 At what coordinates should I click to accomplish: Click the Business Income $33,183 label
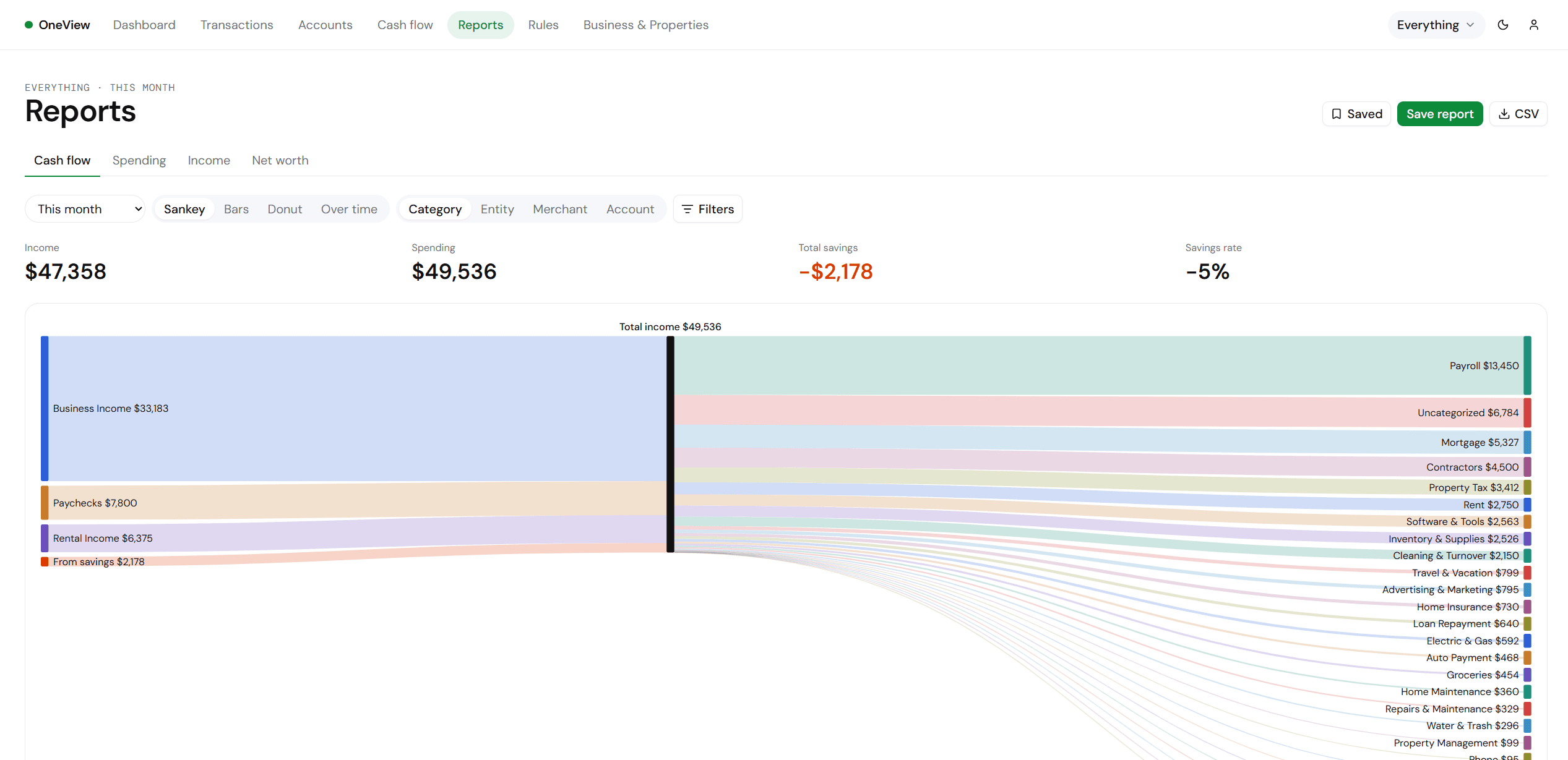[110, 408]
